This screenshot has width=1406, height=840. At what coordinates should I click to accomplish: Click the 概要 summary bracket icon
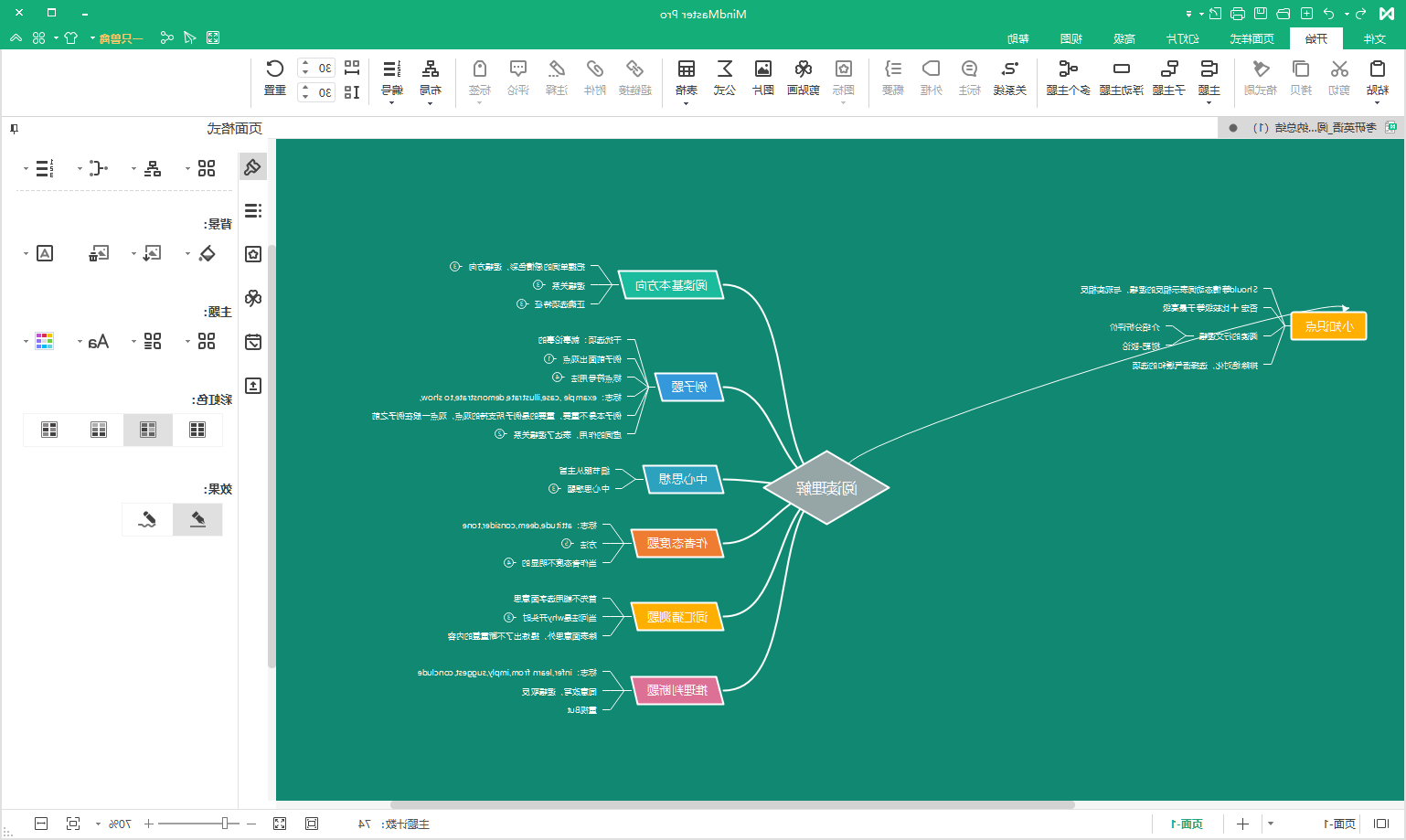point(893,69)
